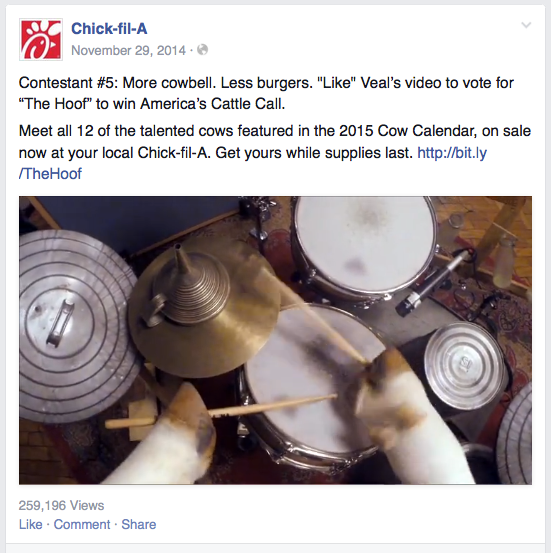Image resolution: width=551 pixels, height=553 pixels.
Task: Click the drumstick held by left hoof
Action: [x=222, y=411]
